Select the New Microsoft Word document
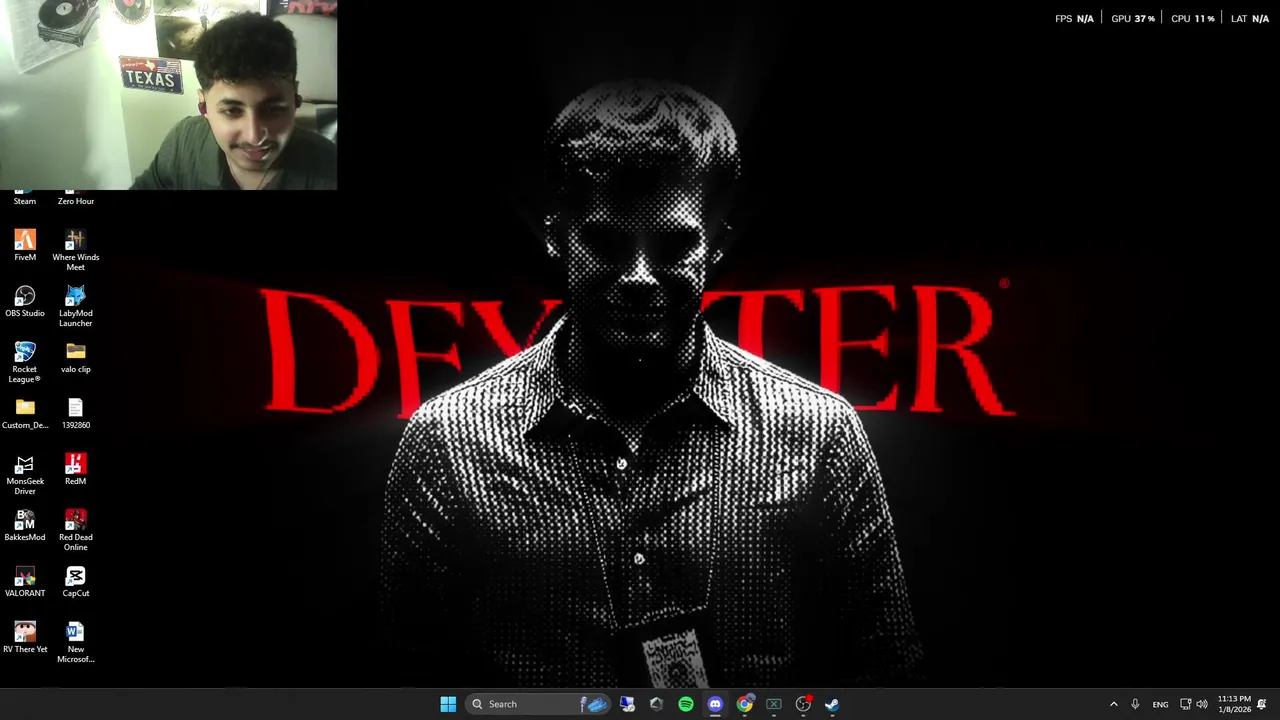This screenshot has width=1280, height=720. click(x=75, y=642)
